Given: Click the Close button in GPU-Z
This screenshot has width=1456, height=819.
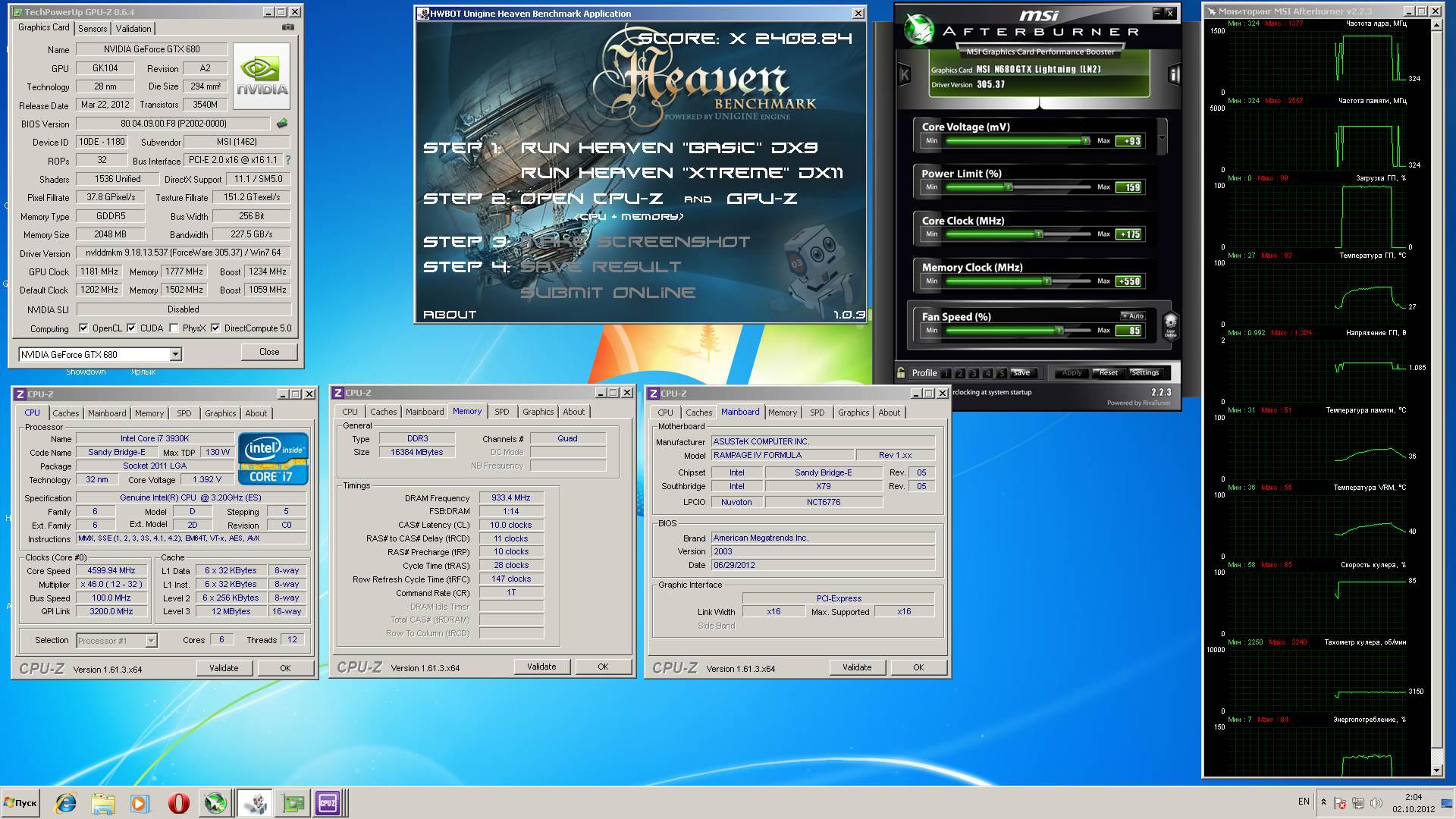Looking at the screenshot, I should (268, 352).
